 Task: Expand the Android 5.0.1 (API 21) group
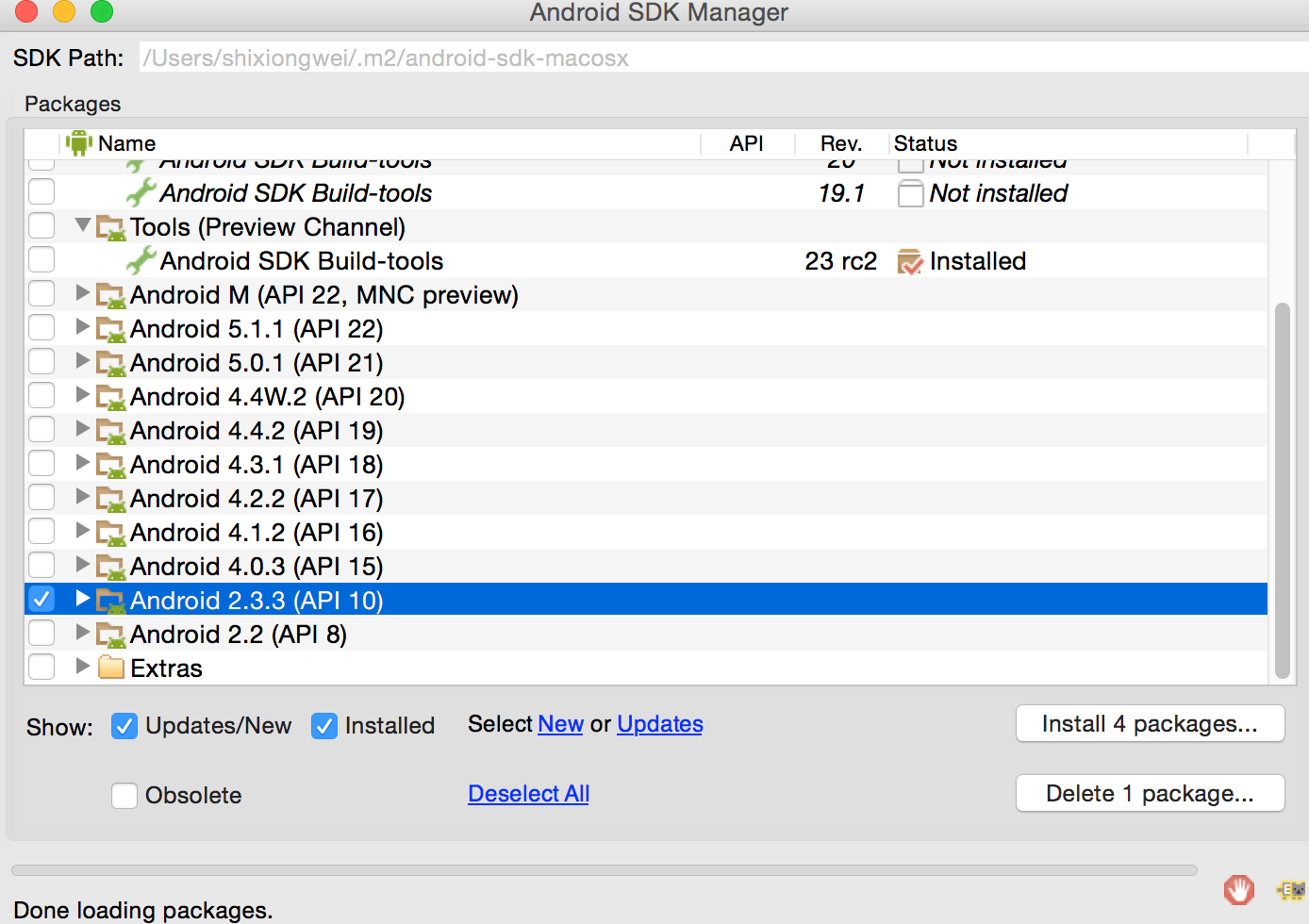point(83,361)
